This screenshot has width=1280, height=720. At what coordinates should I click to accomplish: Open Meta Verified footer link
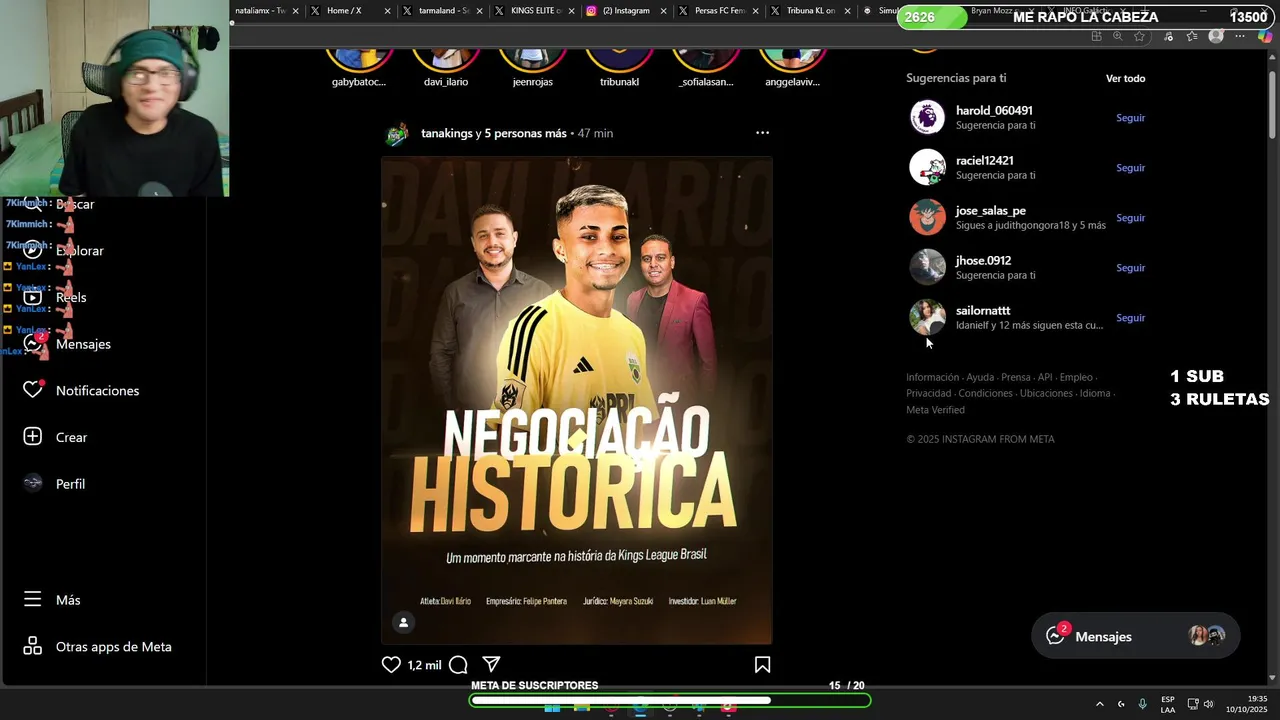pyautogui.click(x=935, y=410)
